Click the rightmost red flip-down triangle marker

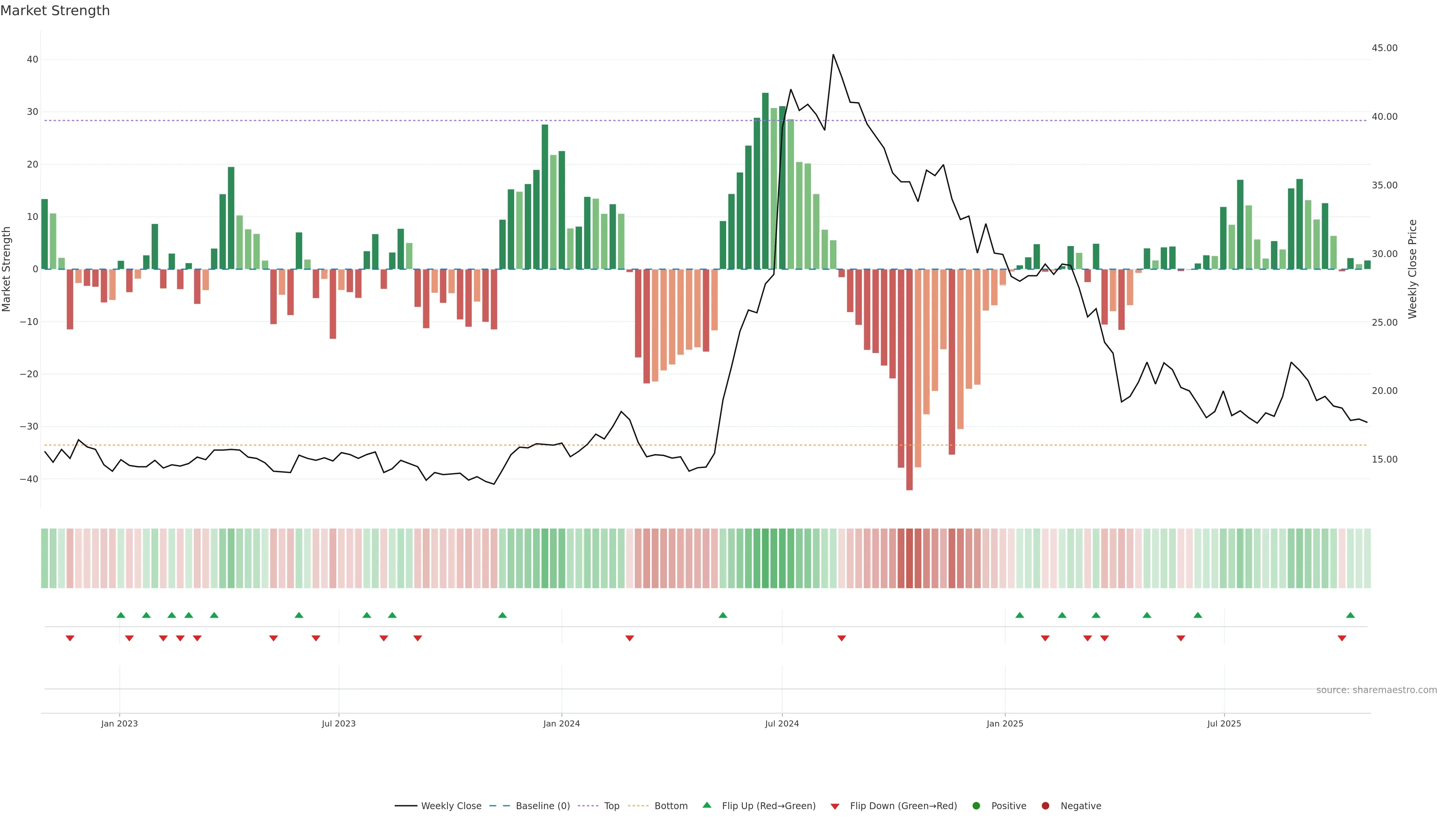point(1342,638)
